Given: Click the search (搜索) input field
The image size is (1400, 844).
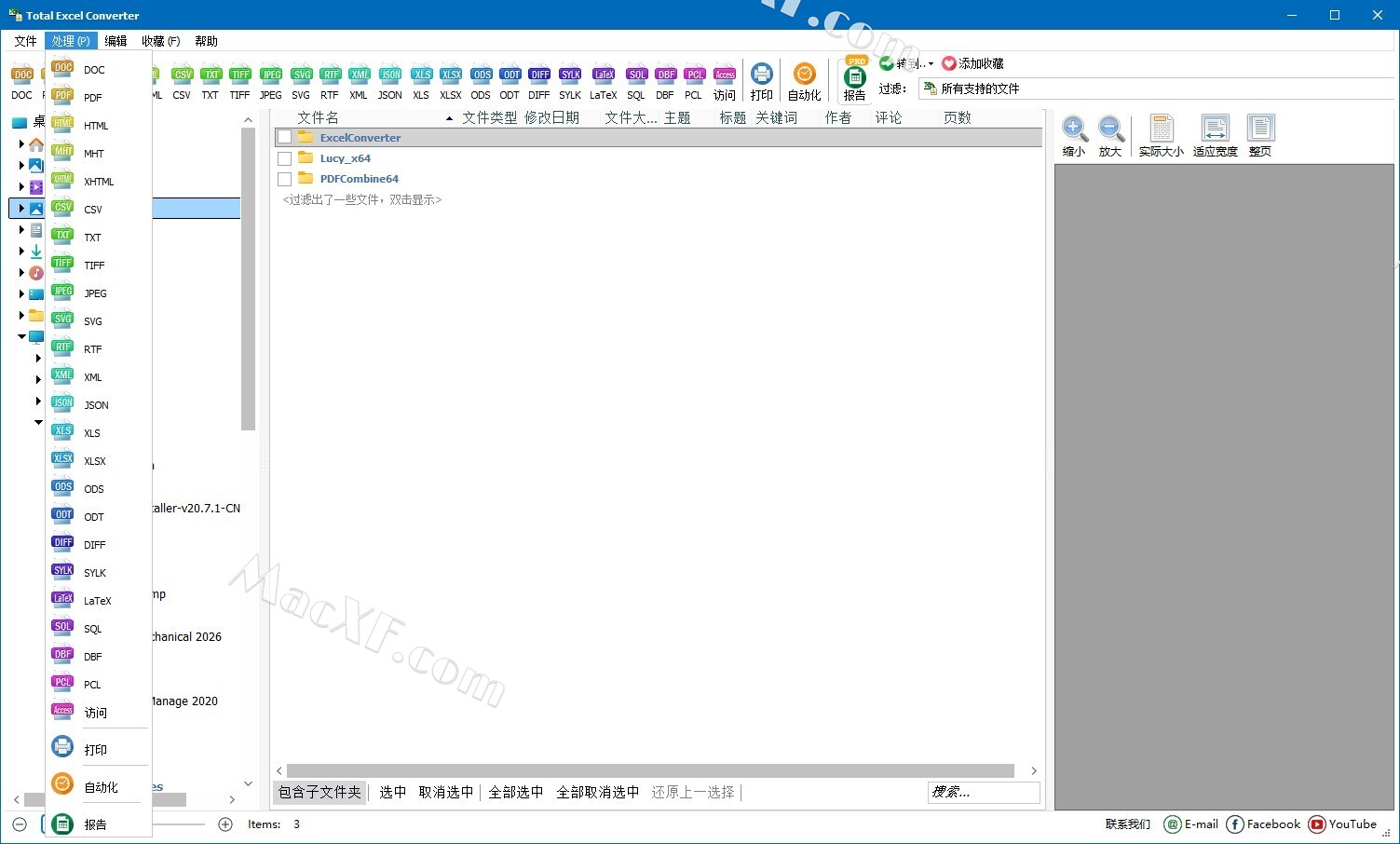Looking at the screenshot, I should coord(983,792).
